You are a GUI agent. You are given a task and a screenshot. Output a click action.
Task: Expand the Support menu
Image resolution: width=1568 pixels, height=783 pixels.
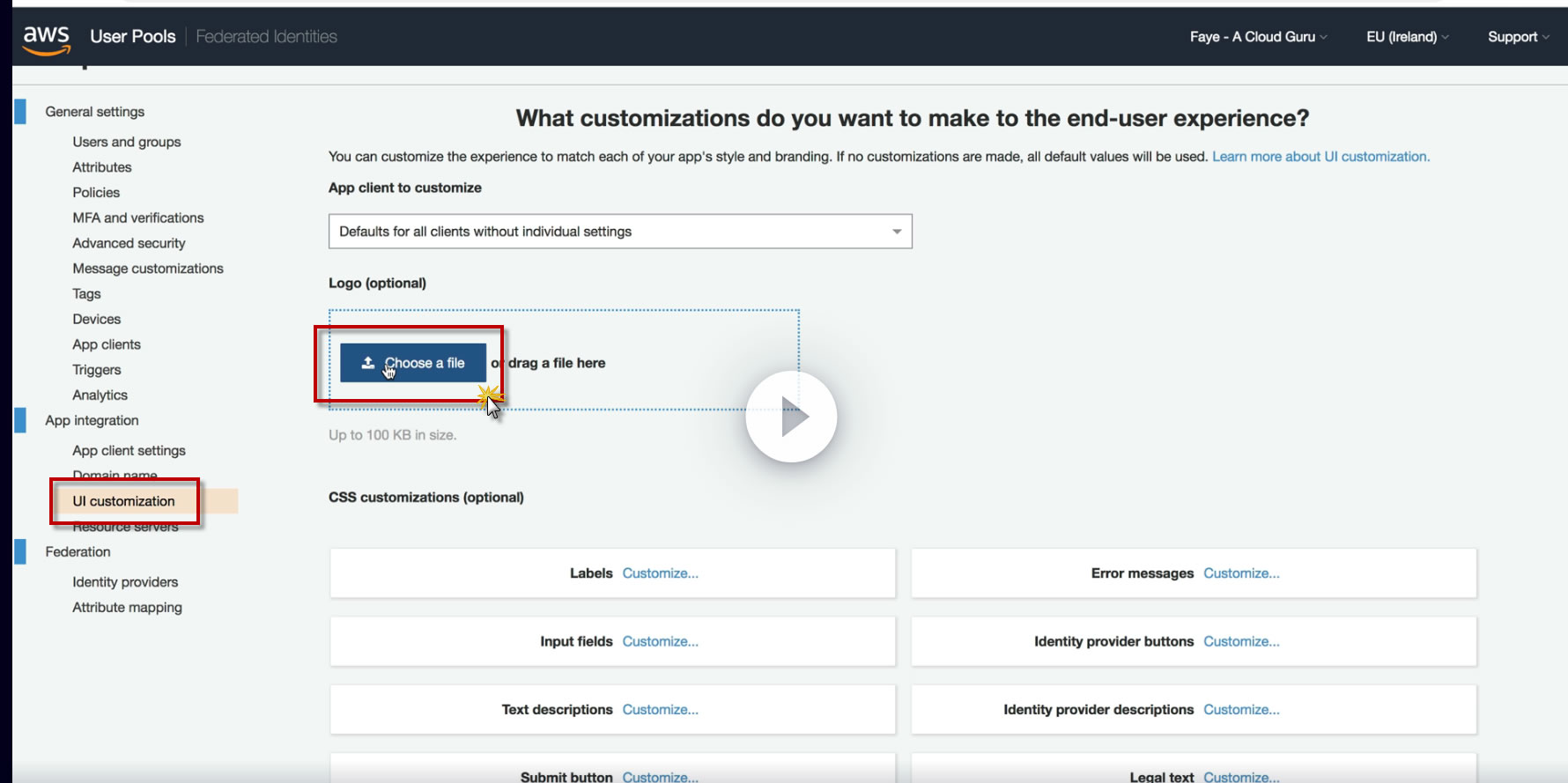click(x=1518, y=37)
